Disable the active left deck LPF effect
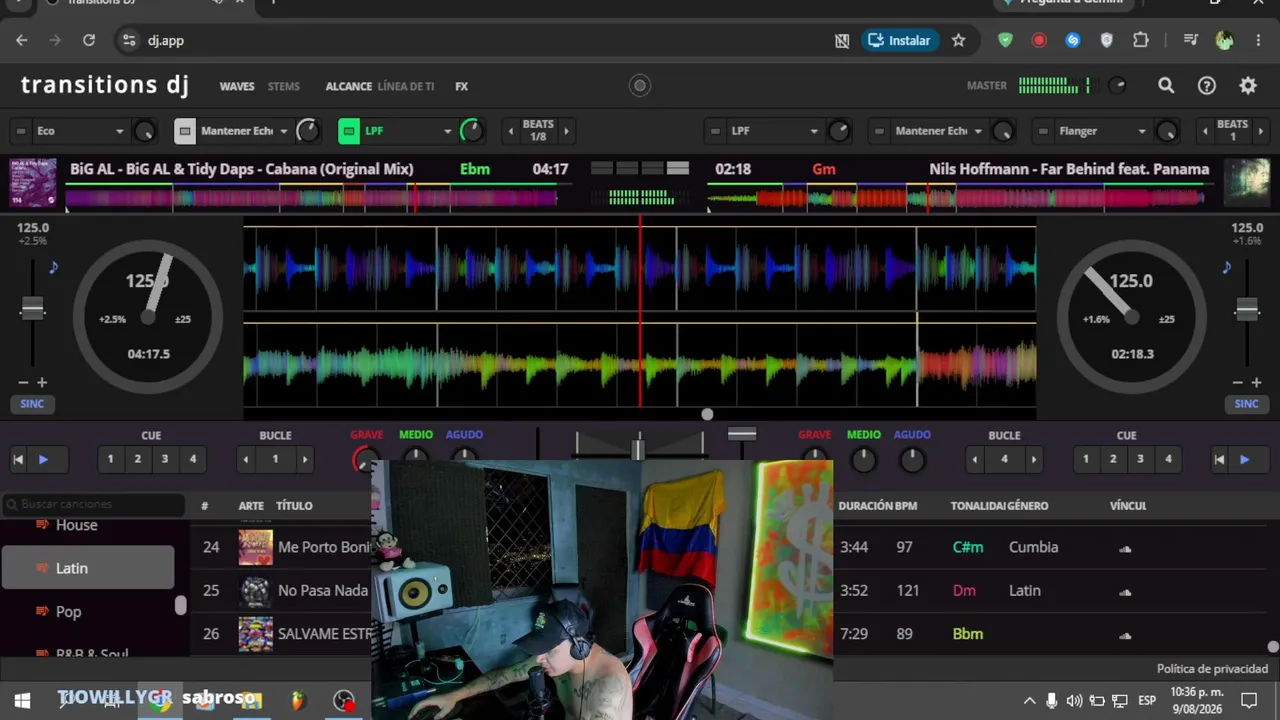This screenshot has width=1280, height=720. click(x=348, y=131)
